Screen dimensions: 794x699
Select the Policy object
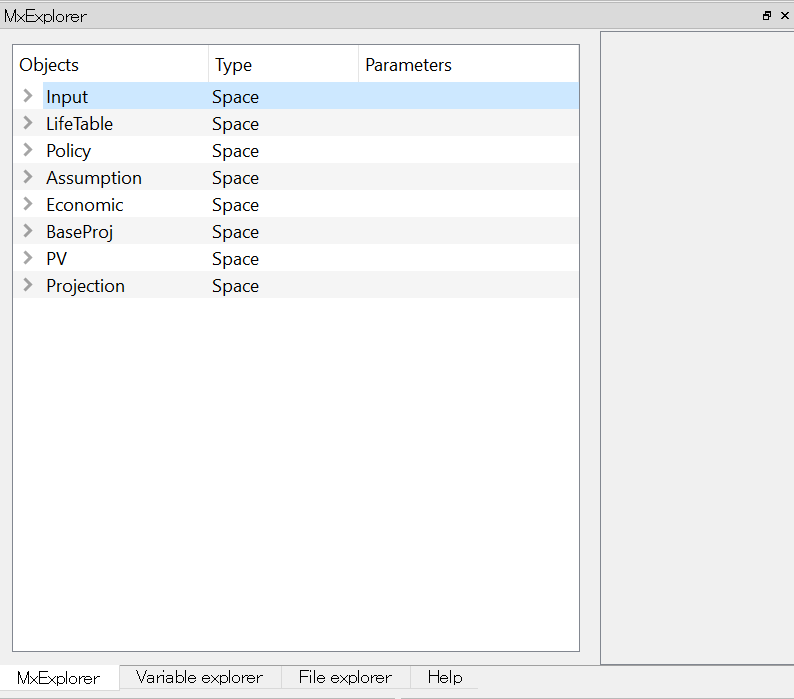[x=68, y=151]
